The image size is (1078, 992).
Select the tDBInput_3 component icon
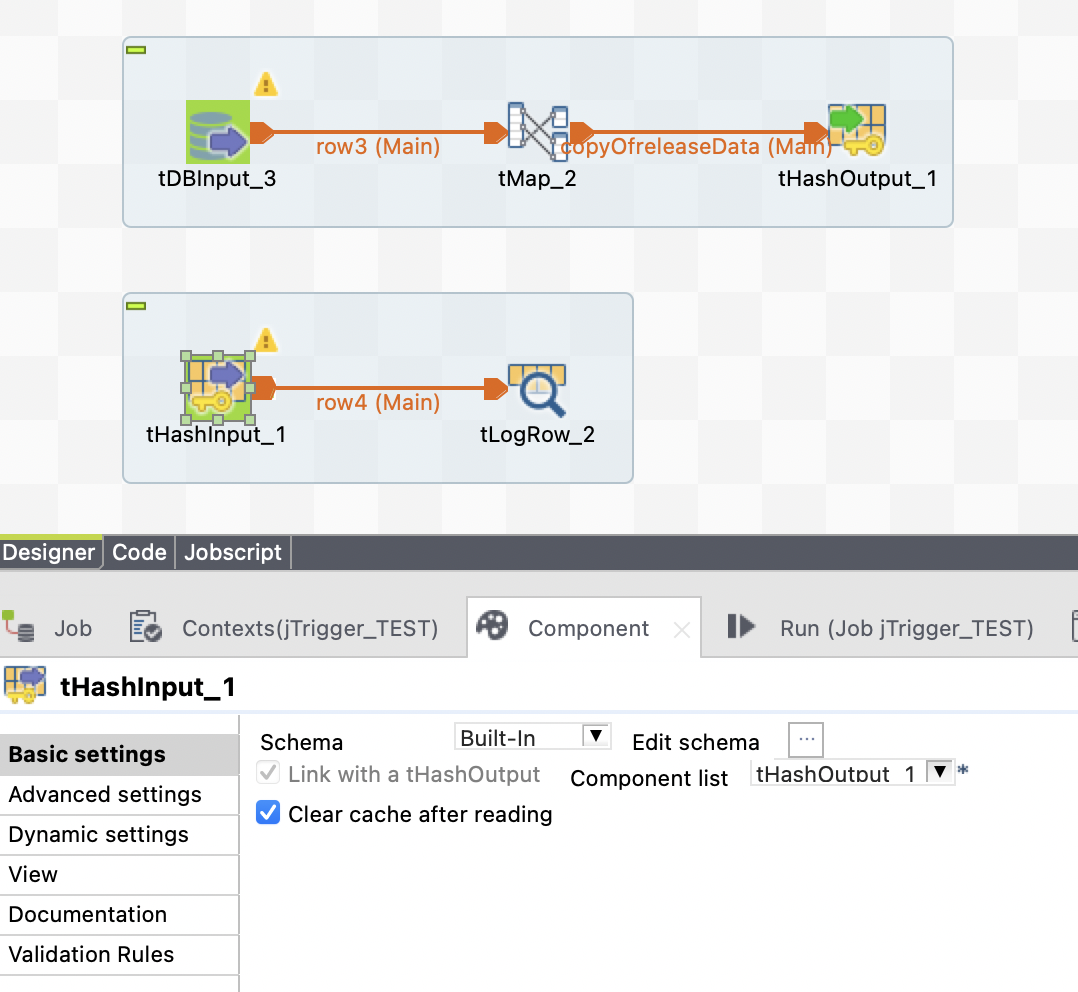point(217,131)
